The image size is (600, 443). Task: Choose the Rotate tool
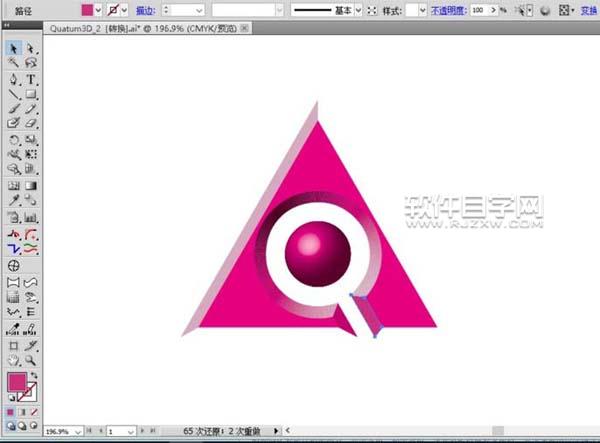tap(13, 140)
